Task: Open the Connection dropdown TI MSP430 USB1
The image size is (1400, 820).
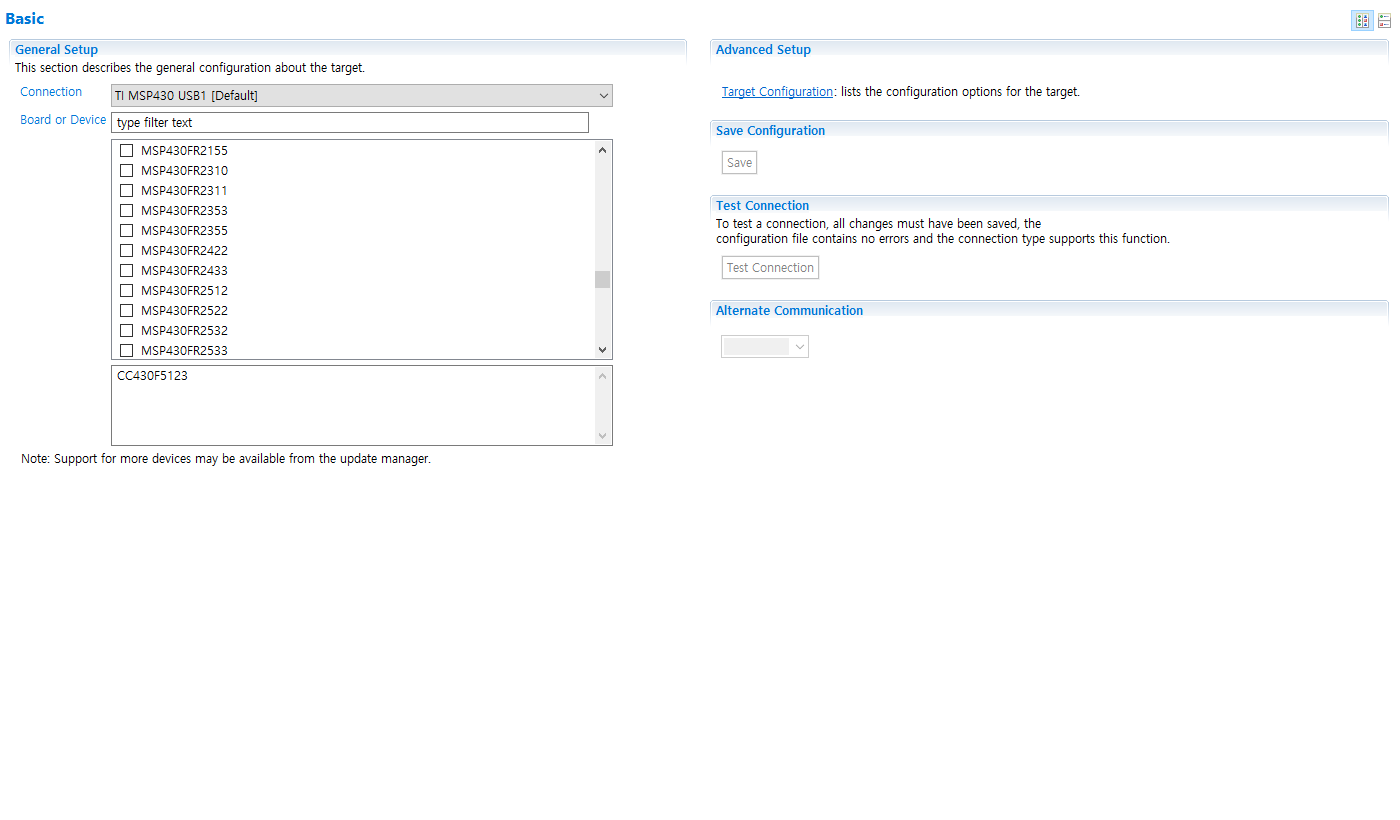Action: 362,96
